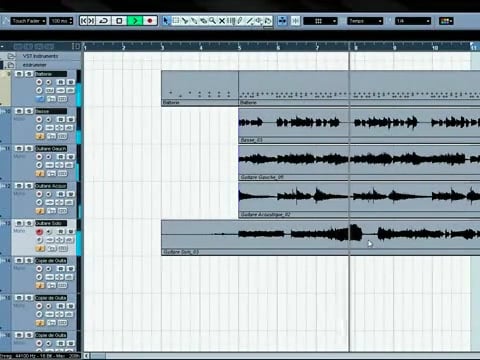The height and width of the screenshot is (360, 480).
Task: Enable read automation on Batterie track
Action: tap(61, 82)
